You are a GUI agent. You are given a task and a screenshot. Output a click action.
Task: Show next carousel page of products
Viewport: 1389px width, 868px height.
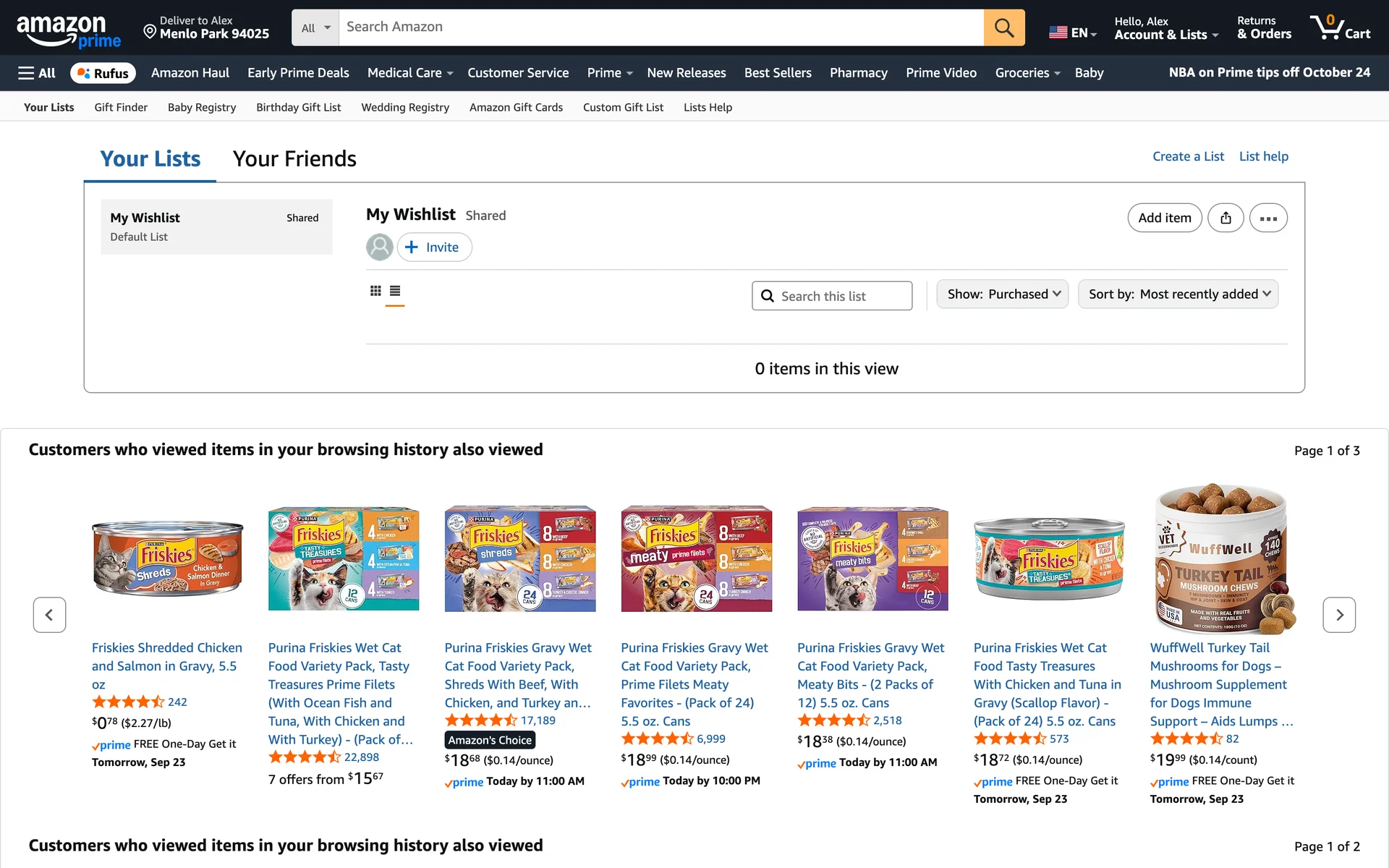point(1339,615)
